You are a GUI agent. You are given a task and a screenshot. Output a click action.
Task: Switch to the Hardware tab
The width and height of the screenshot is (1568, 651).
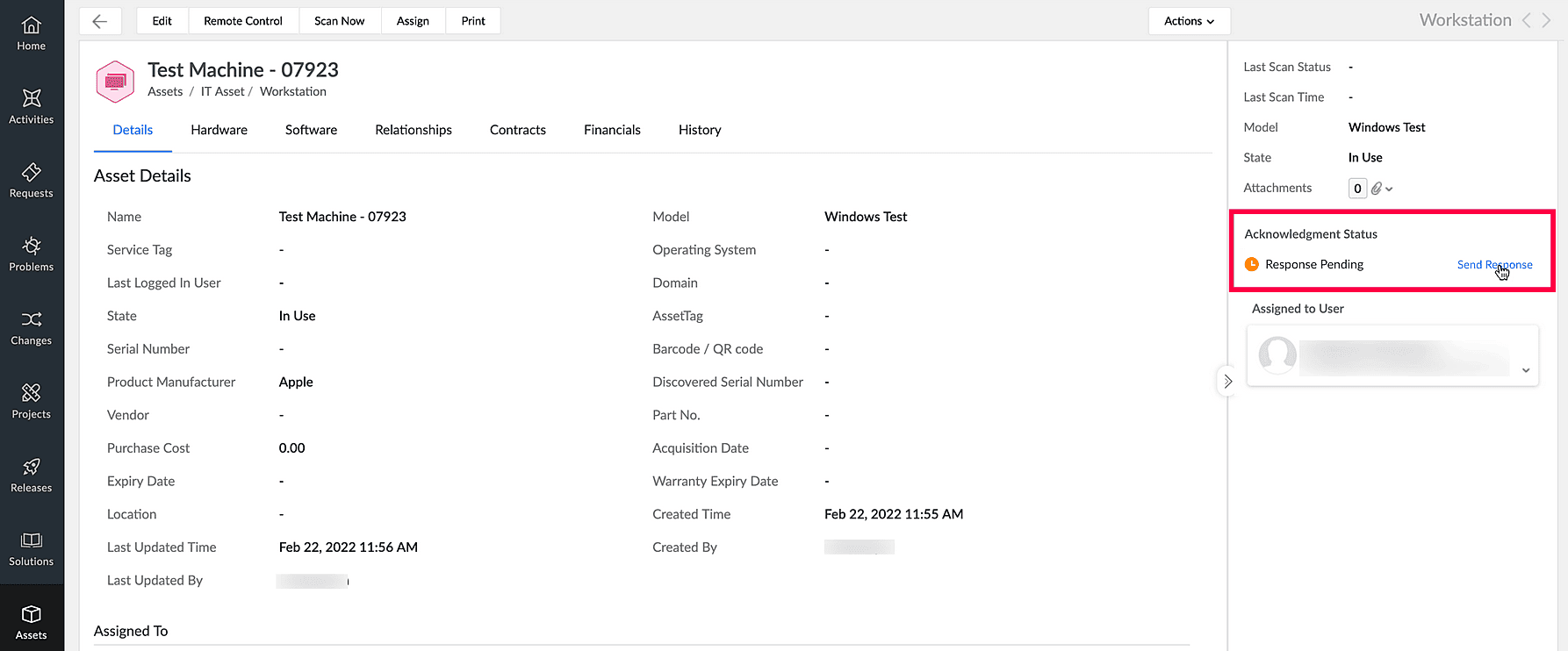[219, 130]
